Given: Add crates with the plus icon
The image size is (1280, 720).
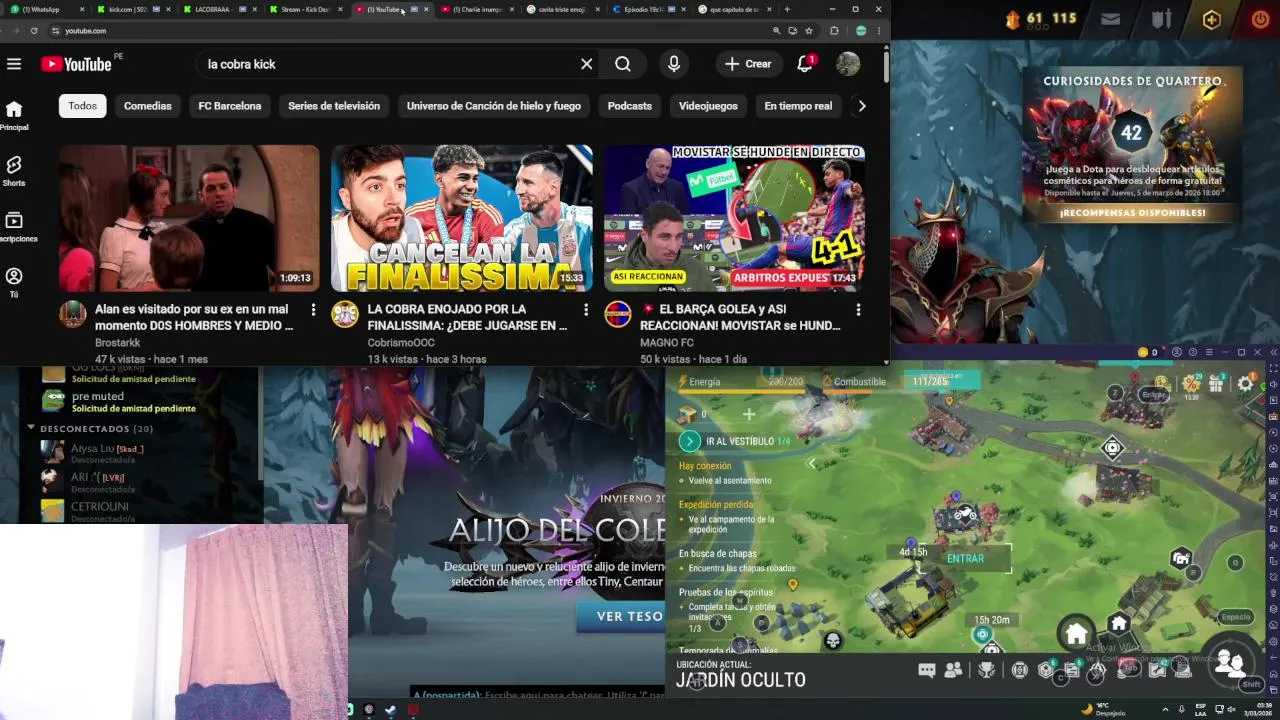Looking at the screenshot, I should (x=748, y=413).
